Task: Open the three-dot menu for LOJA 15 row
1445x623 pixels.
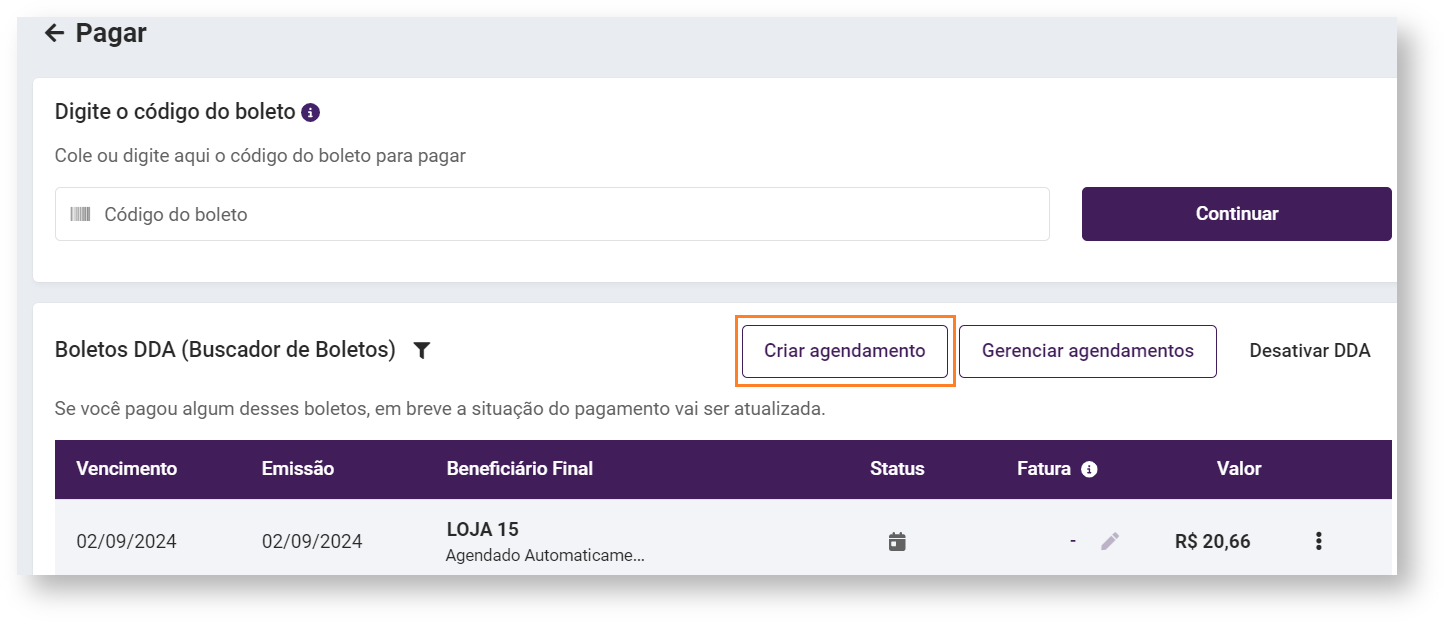Action: pos(1319,541)
